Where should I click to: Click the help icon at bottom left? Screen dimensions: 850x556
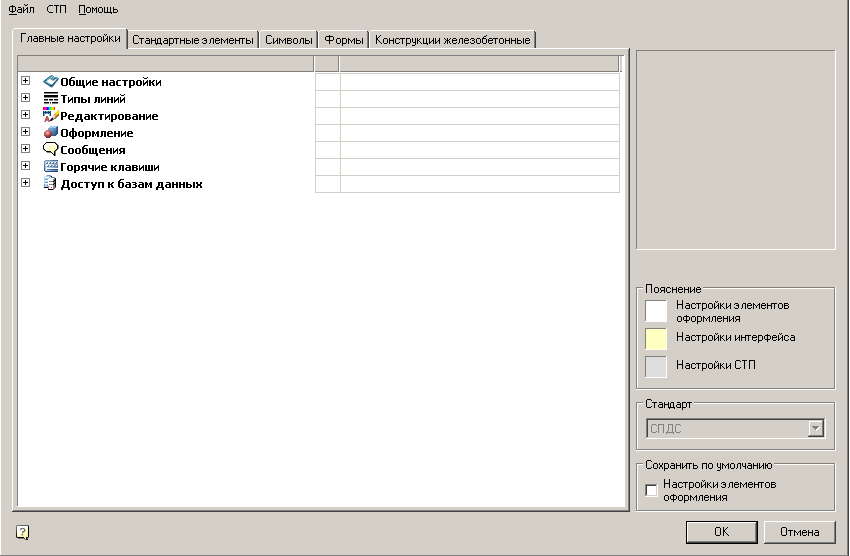point(23,533)
